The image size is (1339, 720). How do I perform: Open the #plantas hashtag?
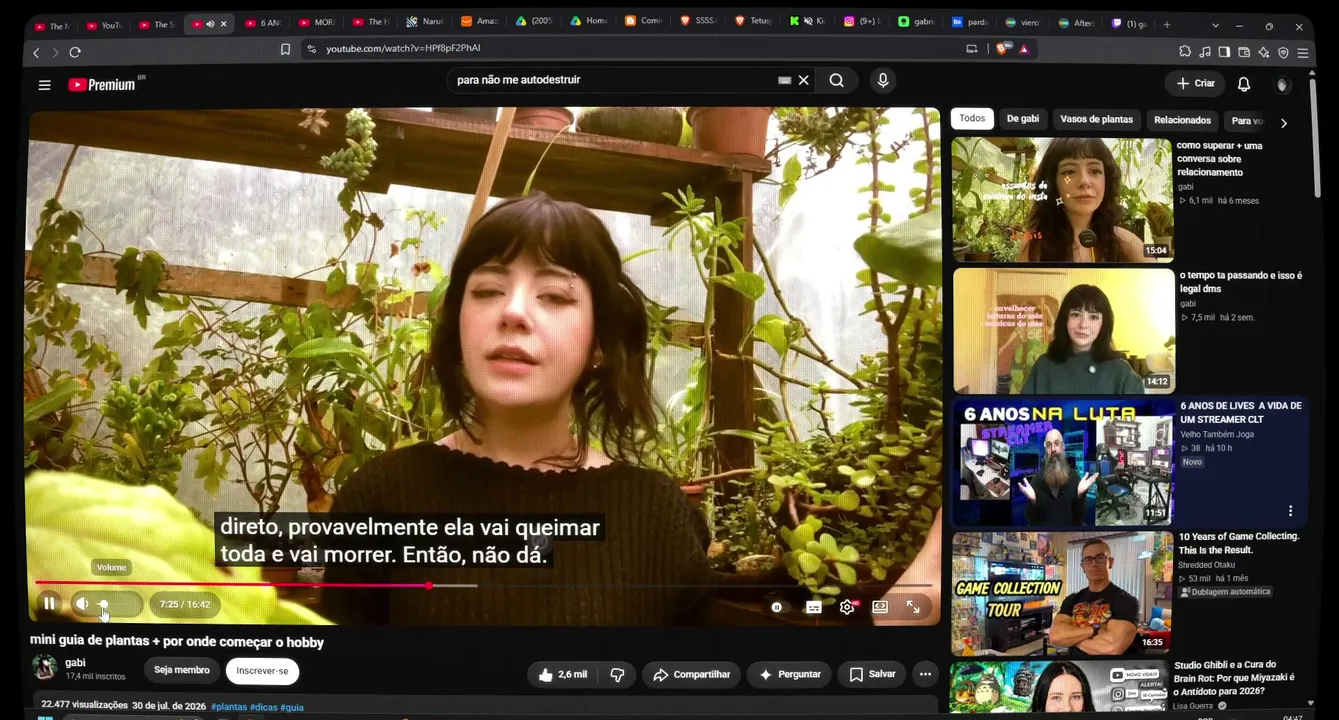229,707
